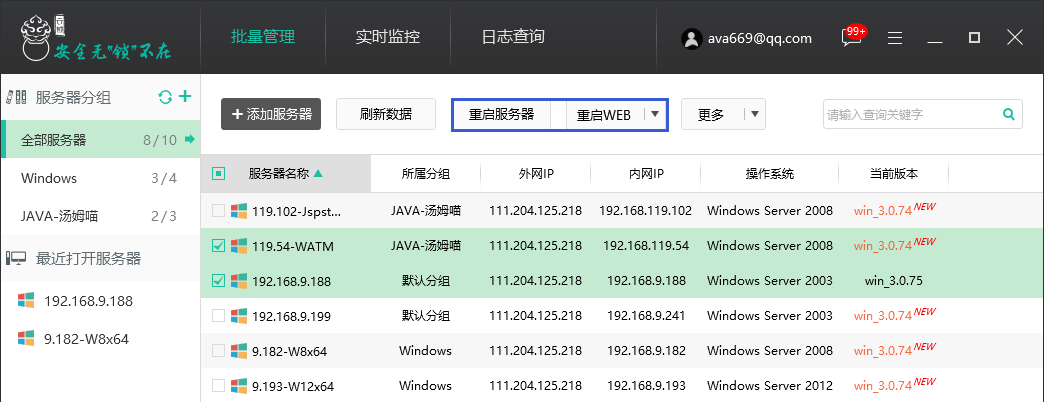The image size is (1044, 402).
Task: Click the refresh server groups icon
Action: 166,97
